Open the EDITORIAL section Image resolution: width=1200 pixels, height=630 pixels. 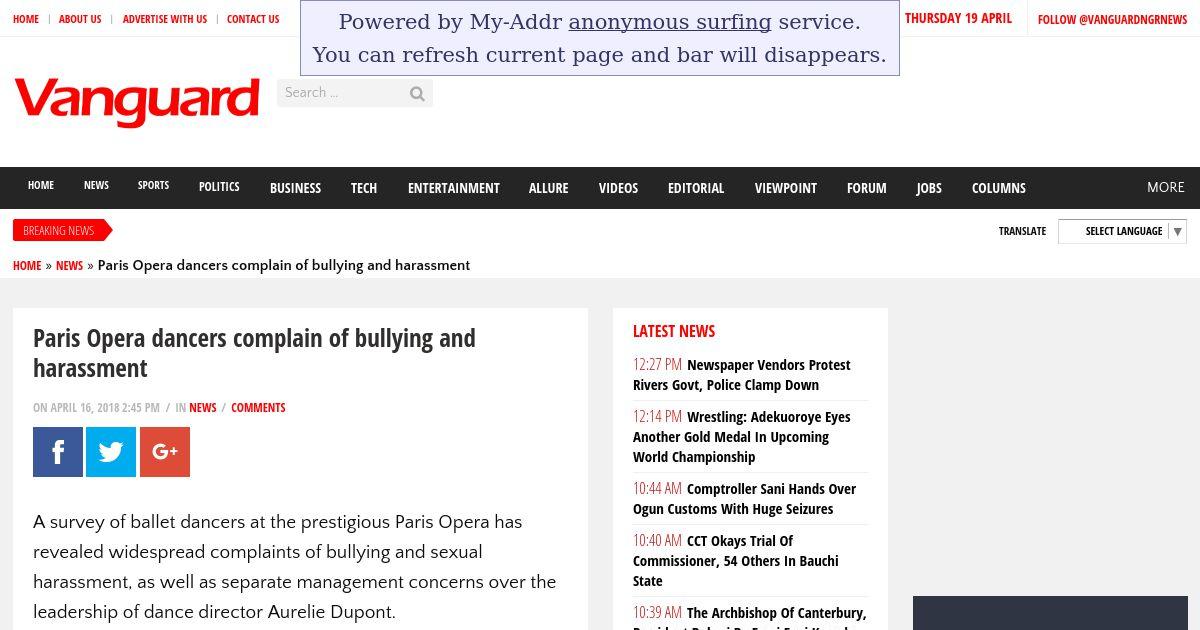pos(696,188)
